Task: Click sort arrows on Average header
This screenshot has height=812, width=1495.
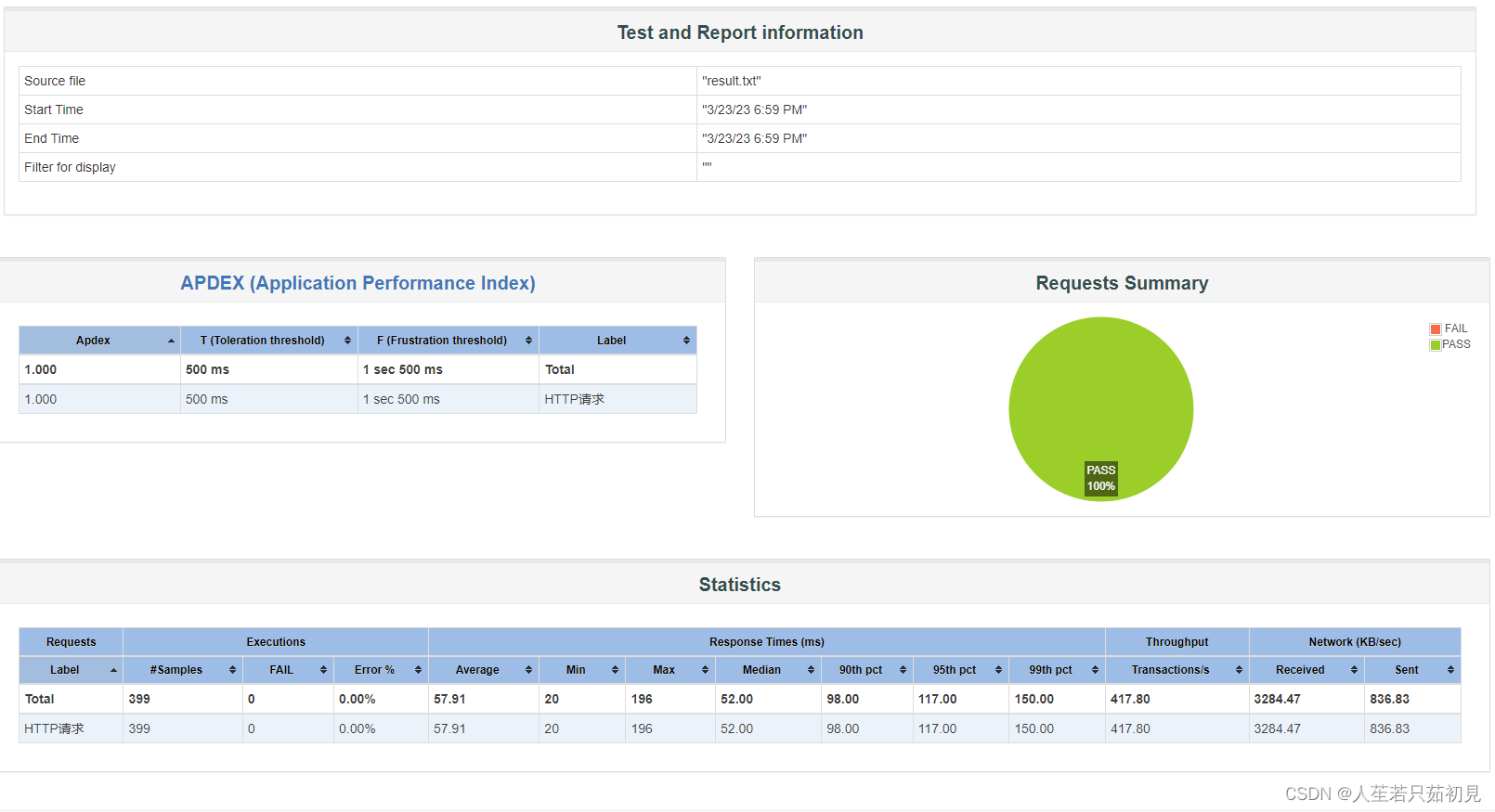Action: point(528,670)
